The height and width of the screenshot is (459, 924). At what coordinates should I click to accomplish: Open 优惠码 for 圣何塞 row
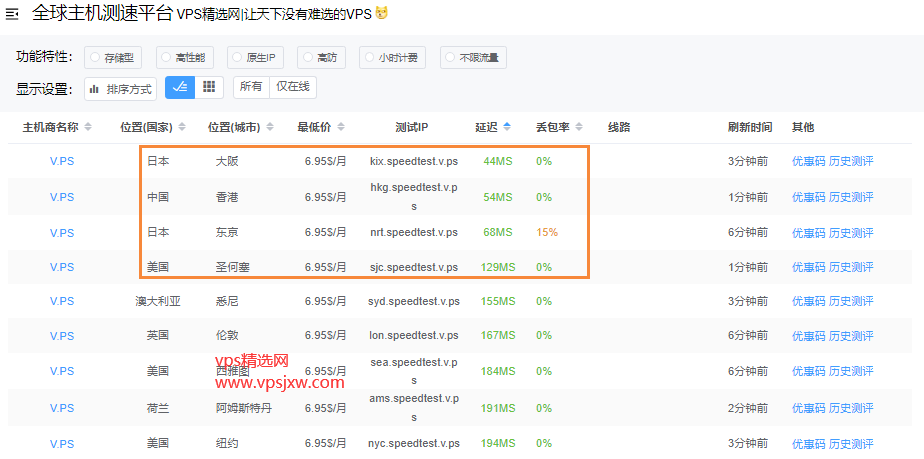tap(808, 267)
